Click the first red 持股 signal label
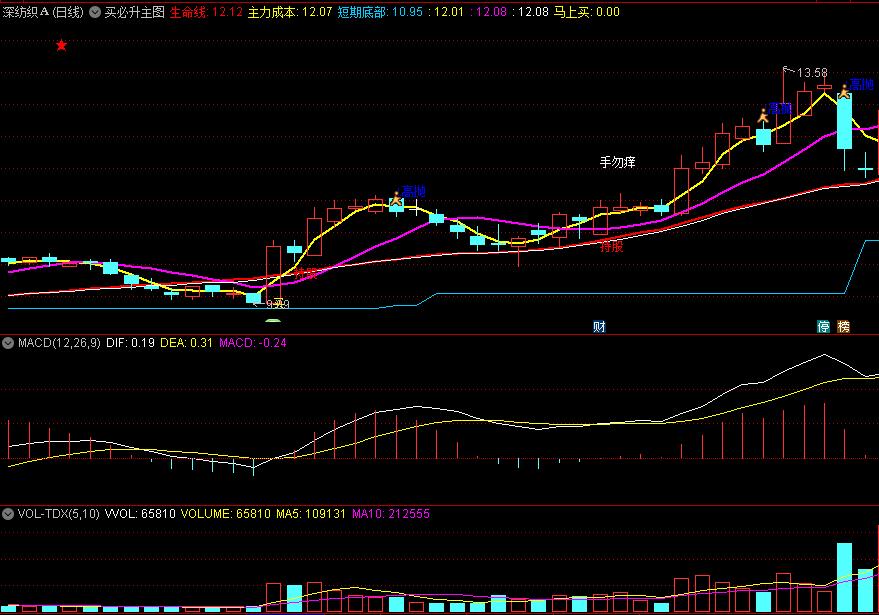Viewport: 879px width, 615px height. click(306, 273)
